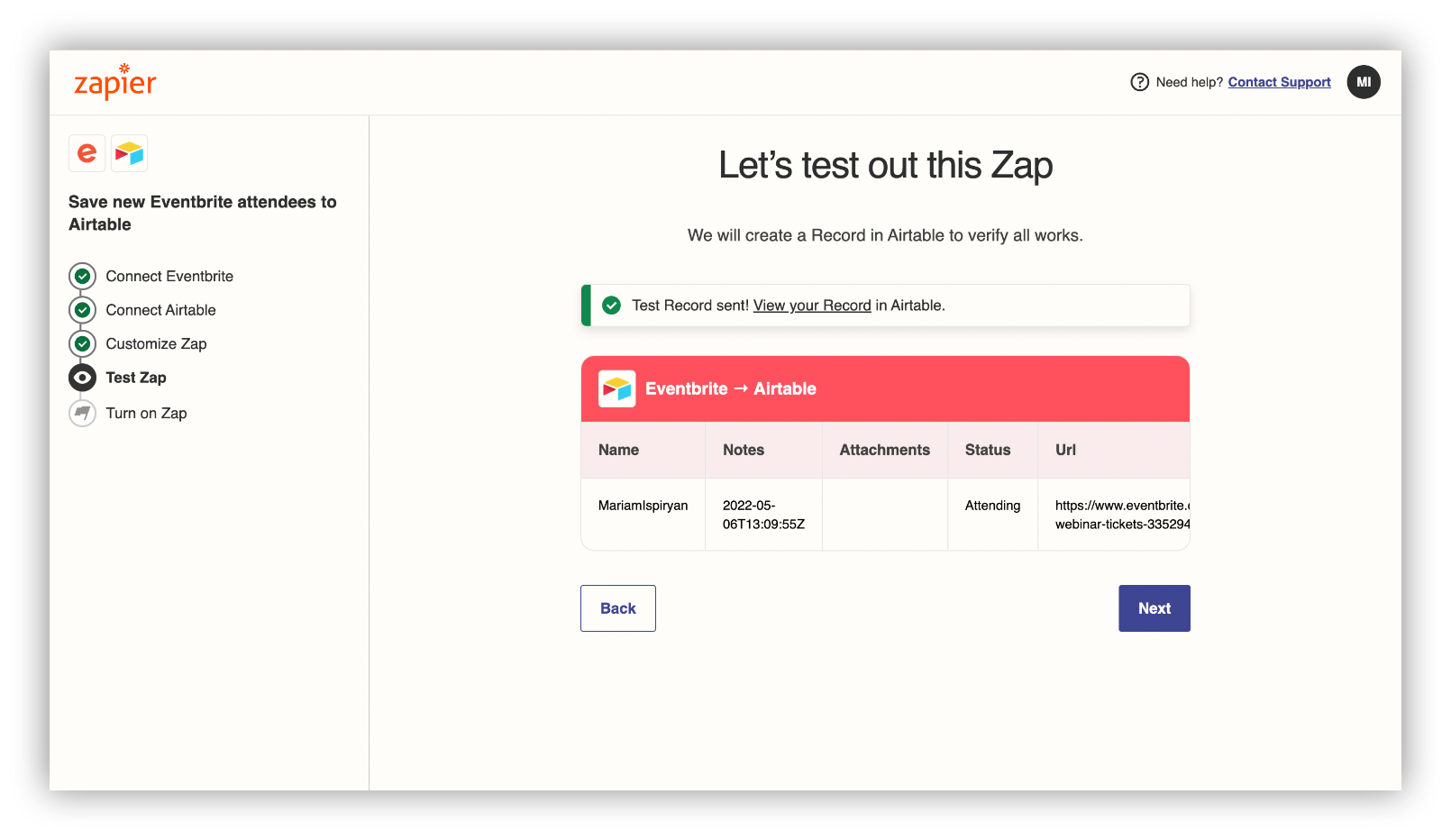The width and height of the screenshot is (1451, 840).
Task: Go to Customize Zap step
Action: [x=156, y=343]
